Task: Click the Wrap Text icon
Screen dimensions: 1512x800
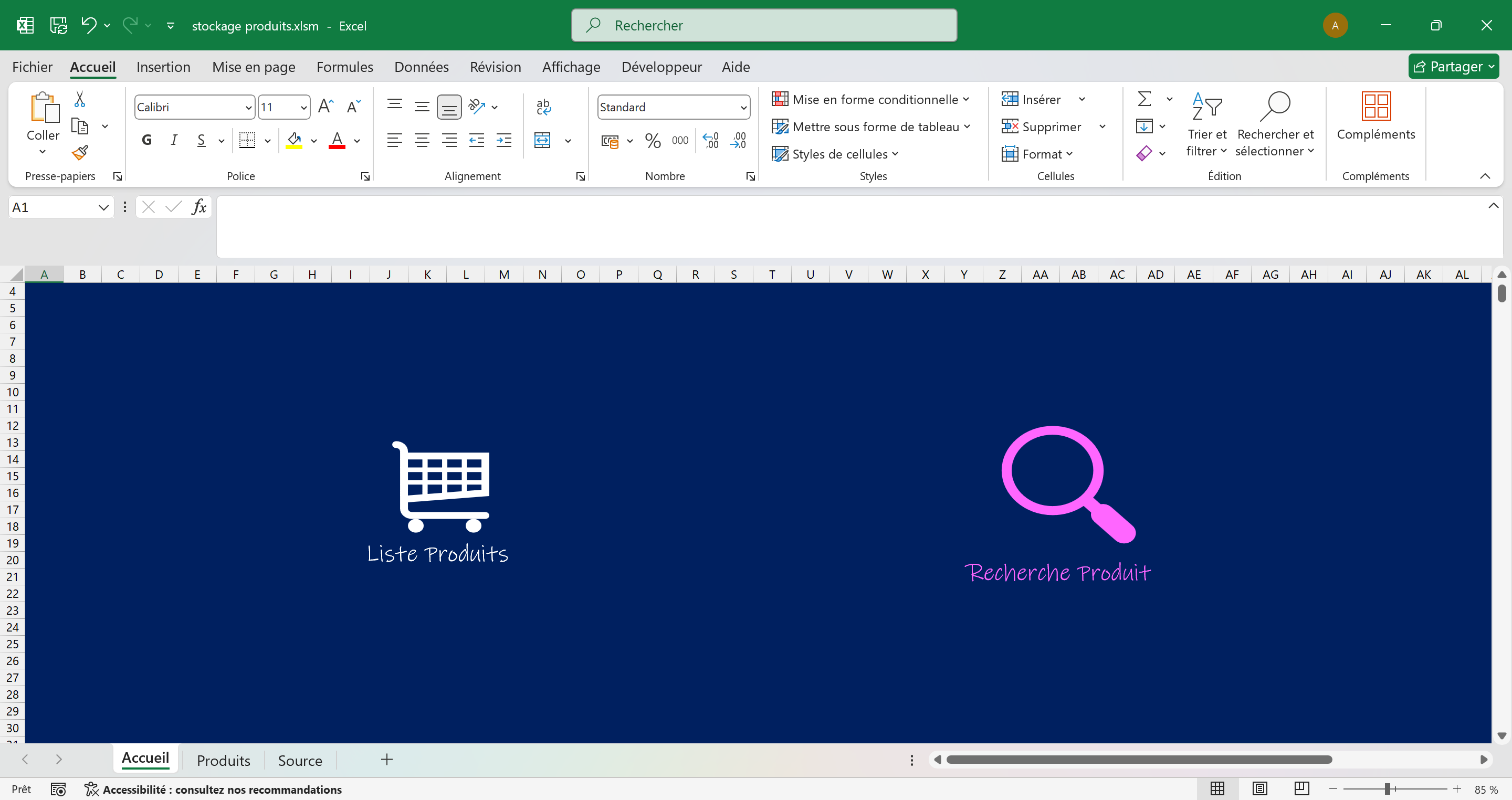Action: coord(543,106)
